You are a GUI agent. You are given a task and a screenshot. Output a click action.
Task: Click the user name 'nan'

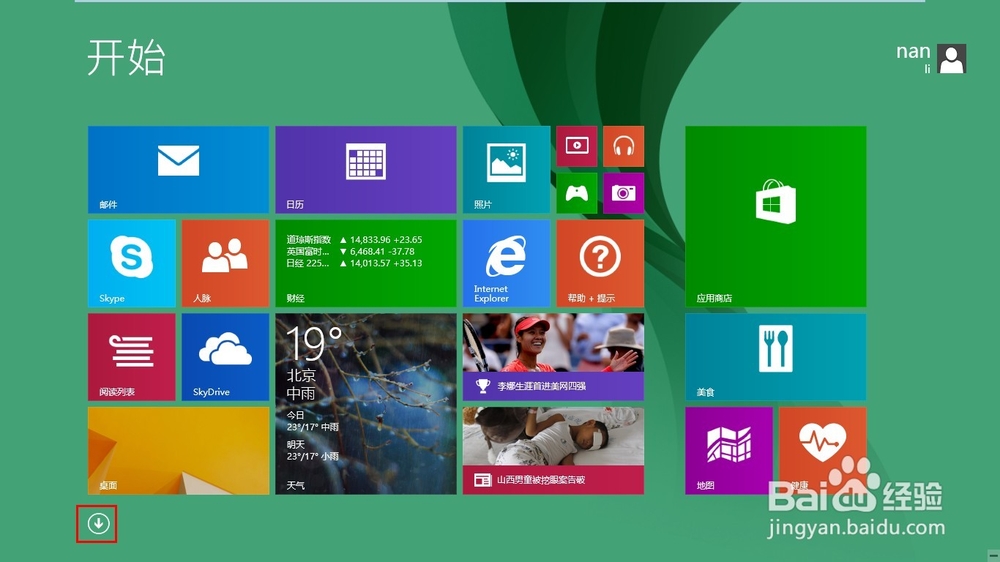[x=913, y=52]
